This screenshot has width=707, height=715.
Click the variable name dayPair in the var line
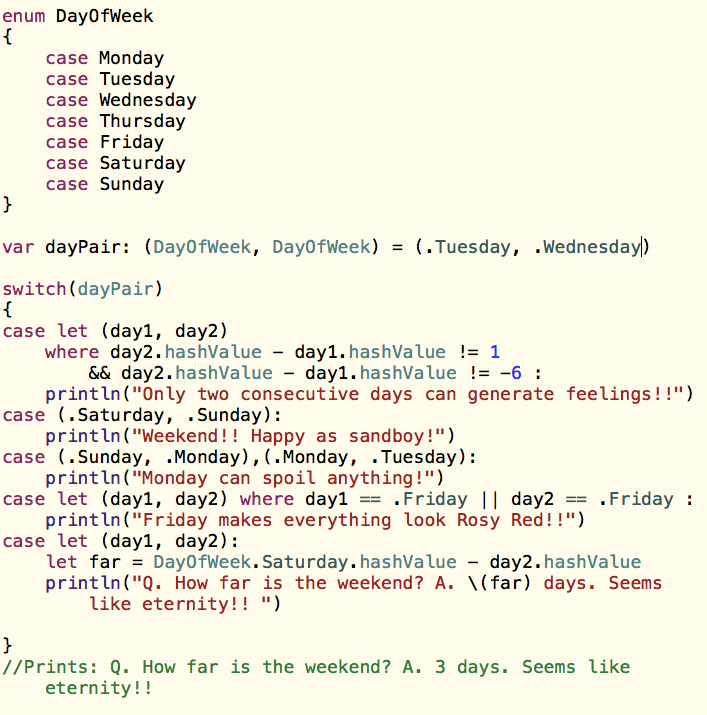pos(83,247)
